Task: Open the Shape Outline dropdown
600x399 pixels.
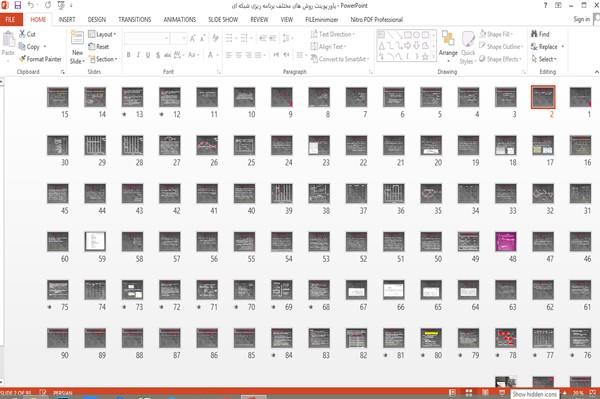Action: pyautogui.click(x=501, y=47)
